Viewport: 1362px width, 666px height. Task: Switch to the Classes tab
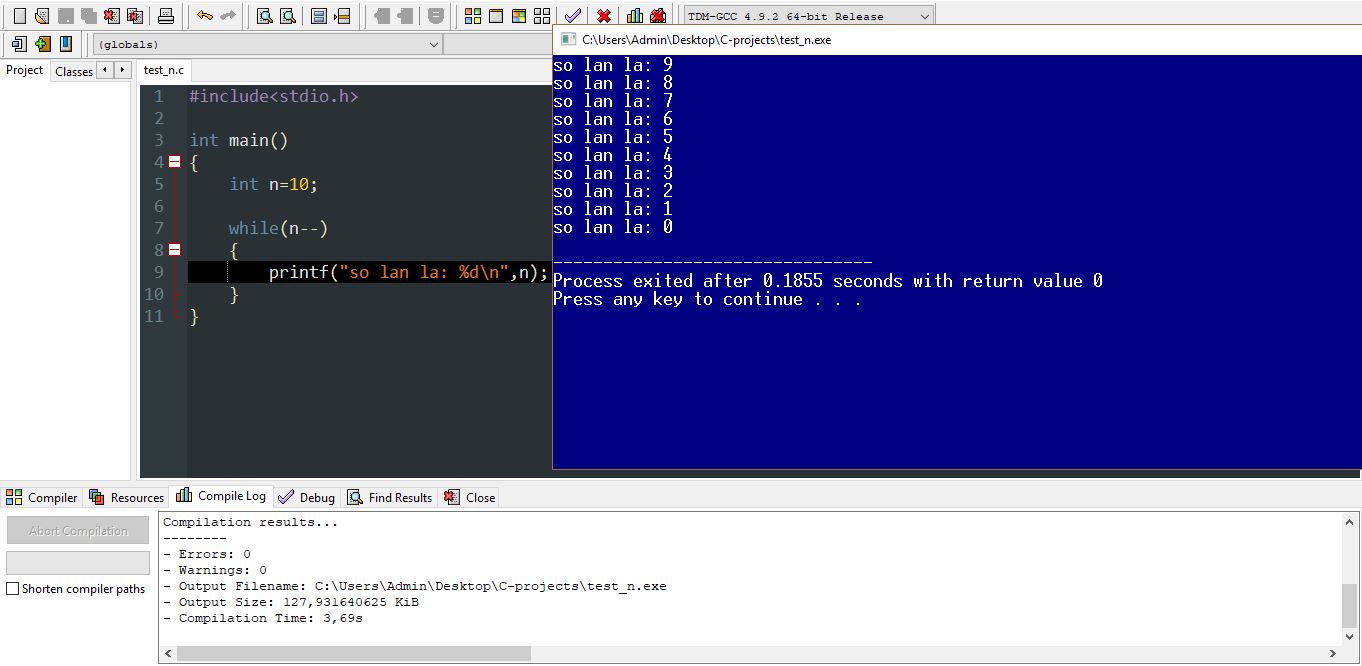tap(74, 71)
